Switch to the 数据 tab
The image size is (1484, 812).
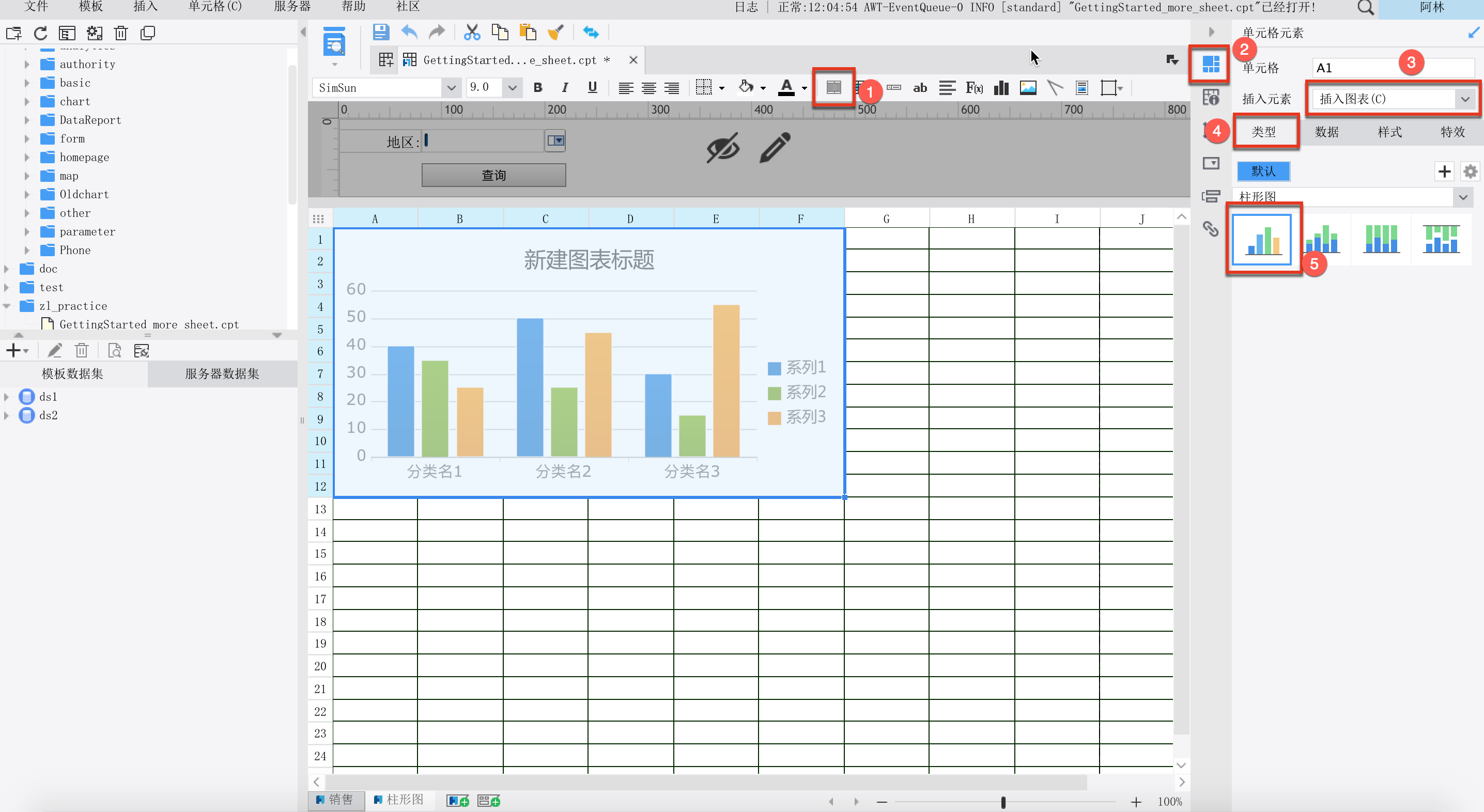point(1326,132)
